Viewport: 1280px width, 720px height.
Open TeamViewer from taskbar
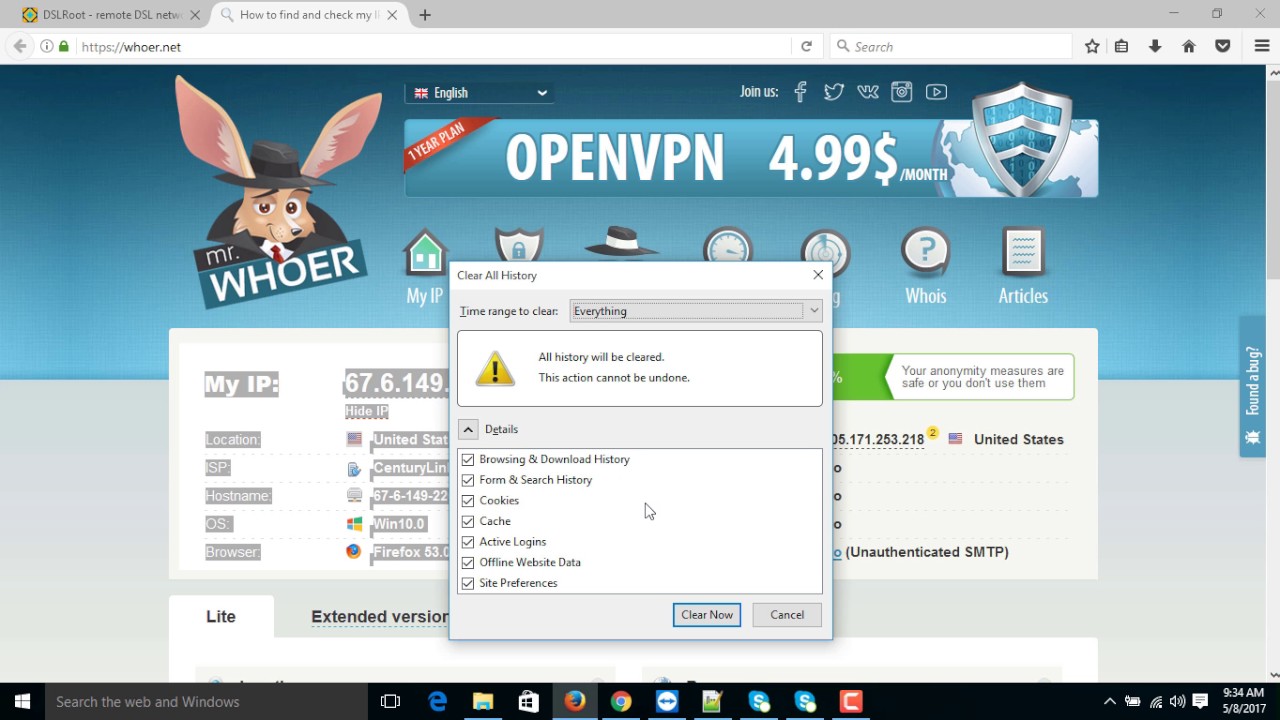(x=667, y=702)
